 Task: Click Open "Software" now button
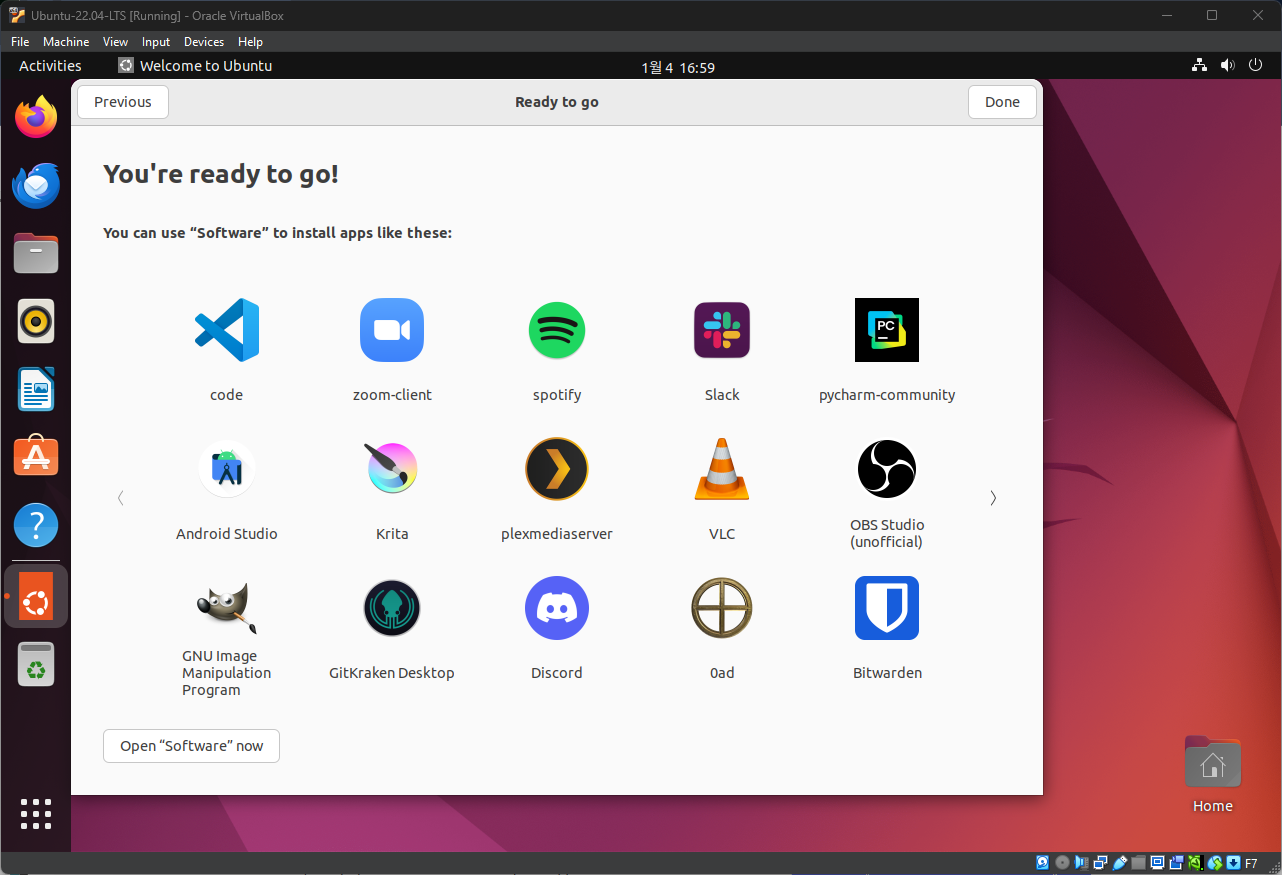pyautogui.click(x=191, y=746)
